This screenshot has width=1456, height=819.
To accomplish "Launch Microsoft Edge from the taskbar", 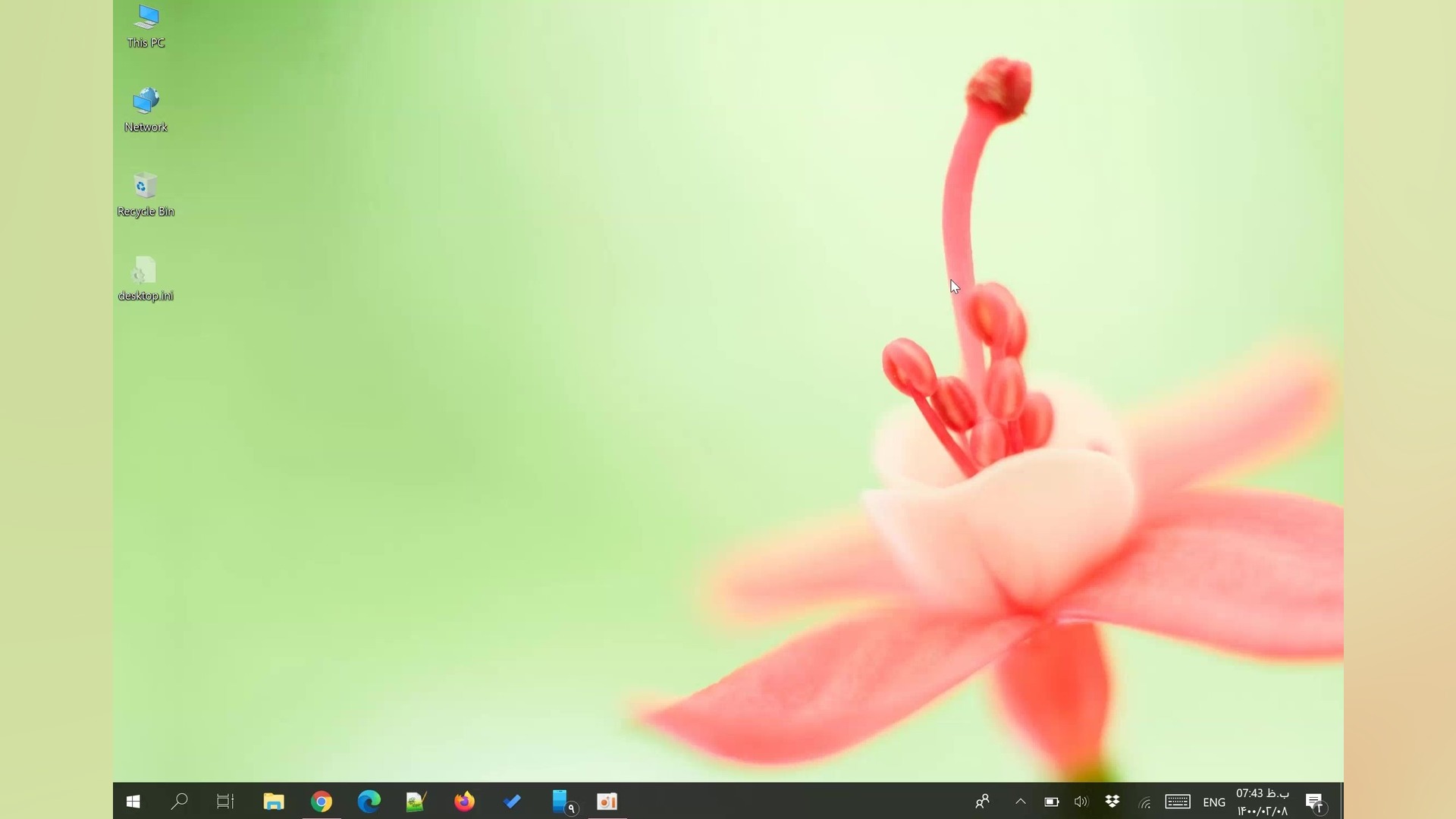I will tap(369, 802).
